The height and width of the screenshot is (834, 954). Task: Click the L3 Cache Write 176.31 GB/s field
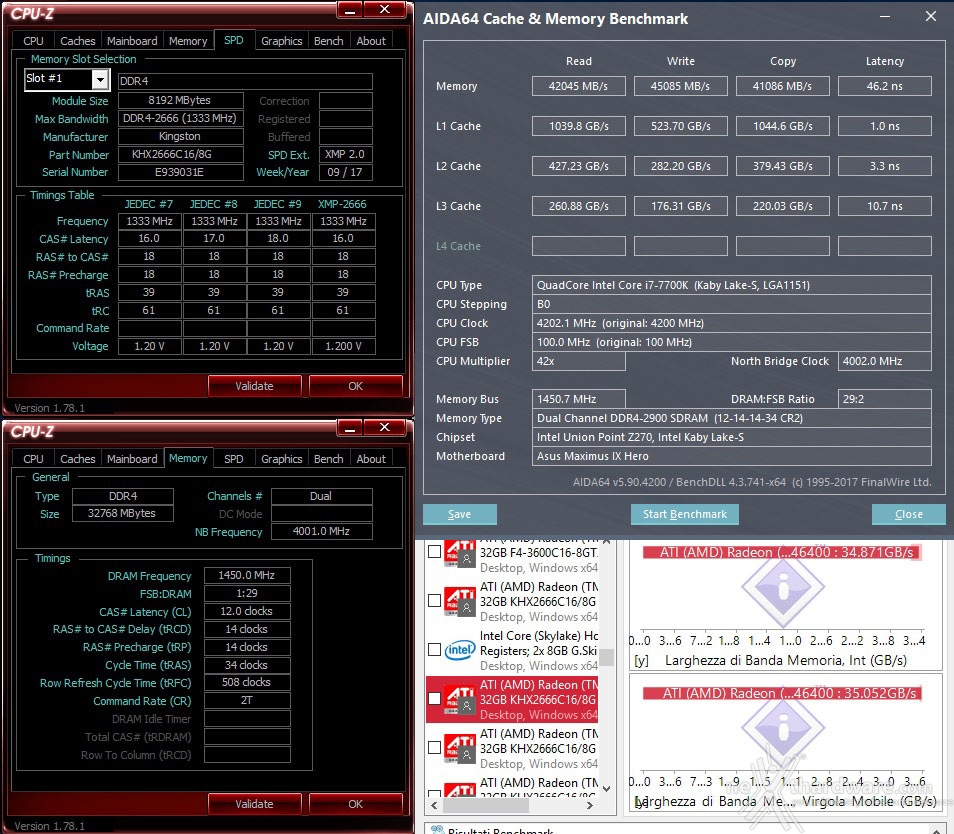(x=681, y=206)
